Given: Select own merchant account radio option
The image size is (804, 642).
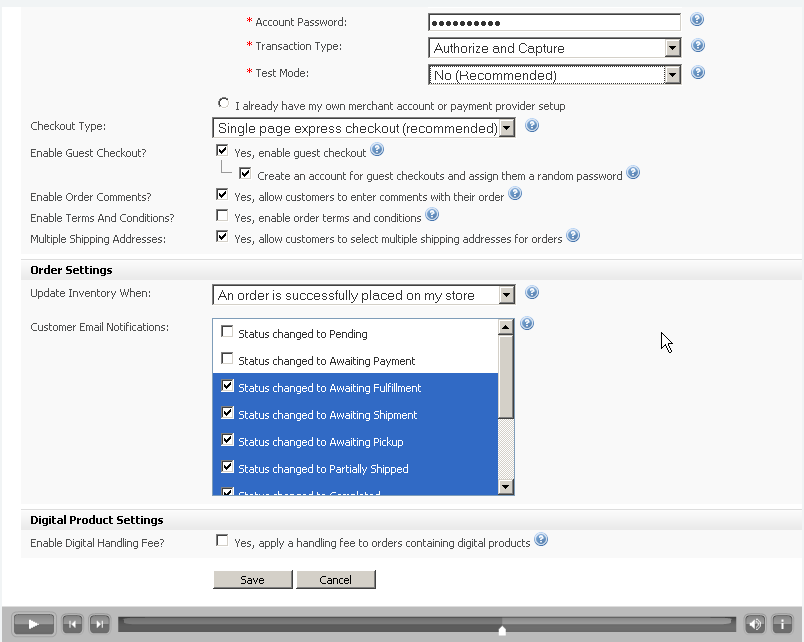Looking at the screenshot, I should point(224,103).
